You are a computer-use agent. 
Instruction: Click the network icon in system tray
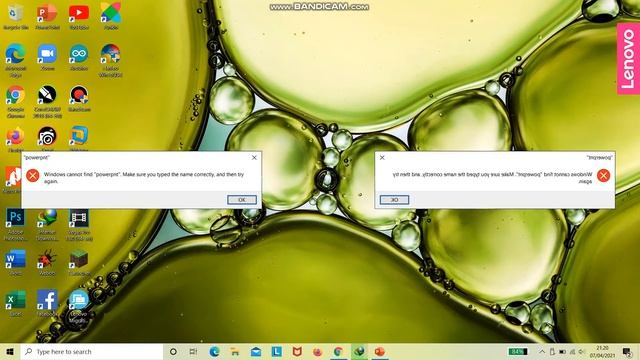(x=572, y=351)
